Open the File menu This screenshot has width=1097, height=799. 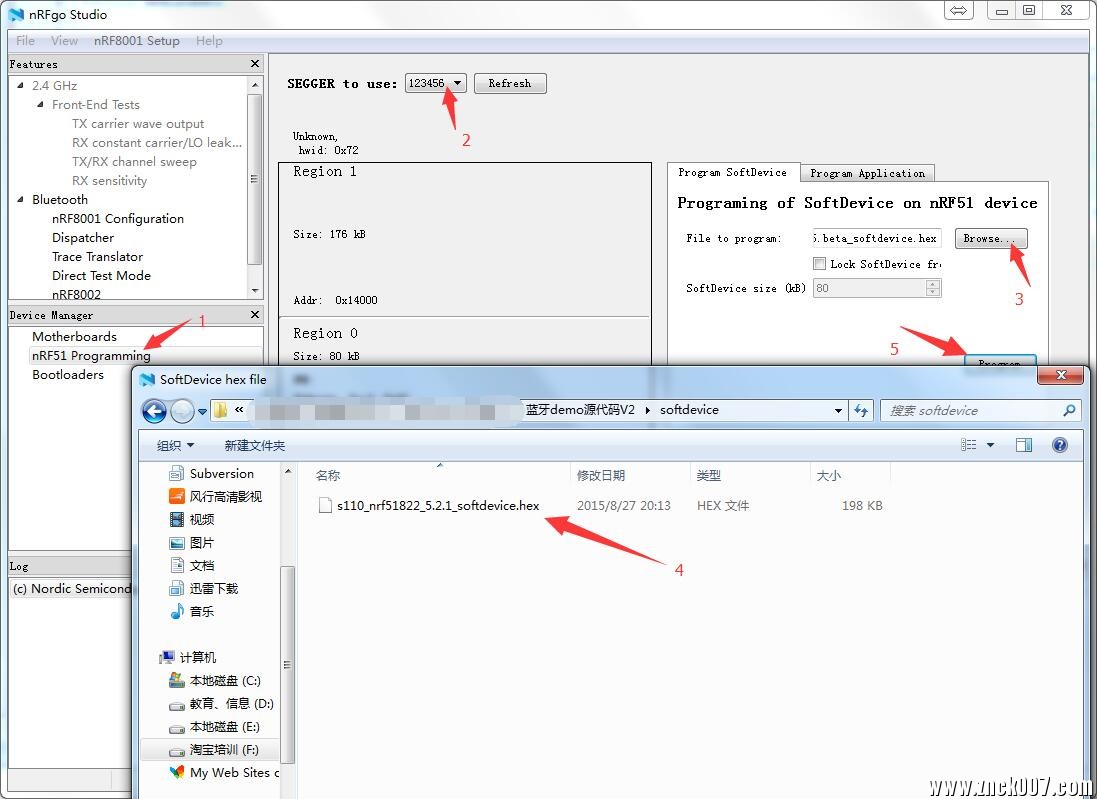[25, 41]
